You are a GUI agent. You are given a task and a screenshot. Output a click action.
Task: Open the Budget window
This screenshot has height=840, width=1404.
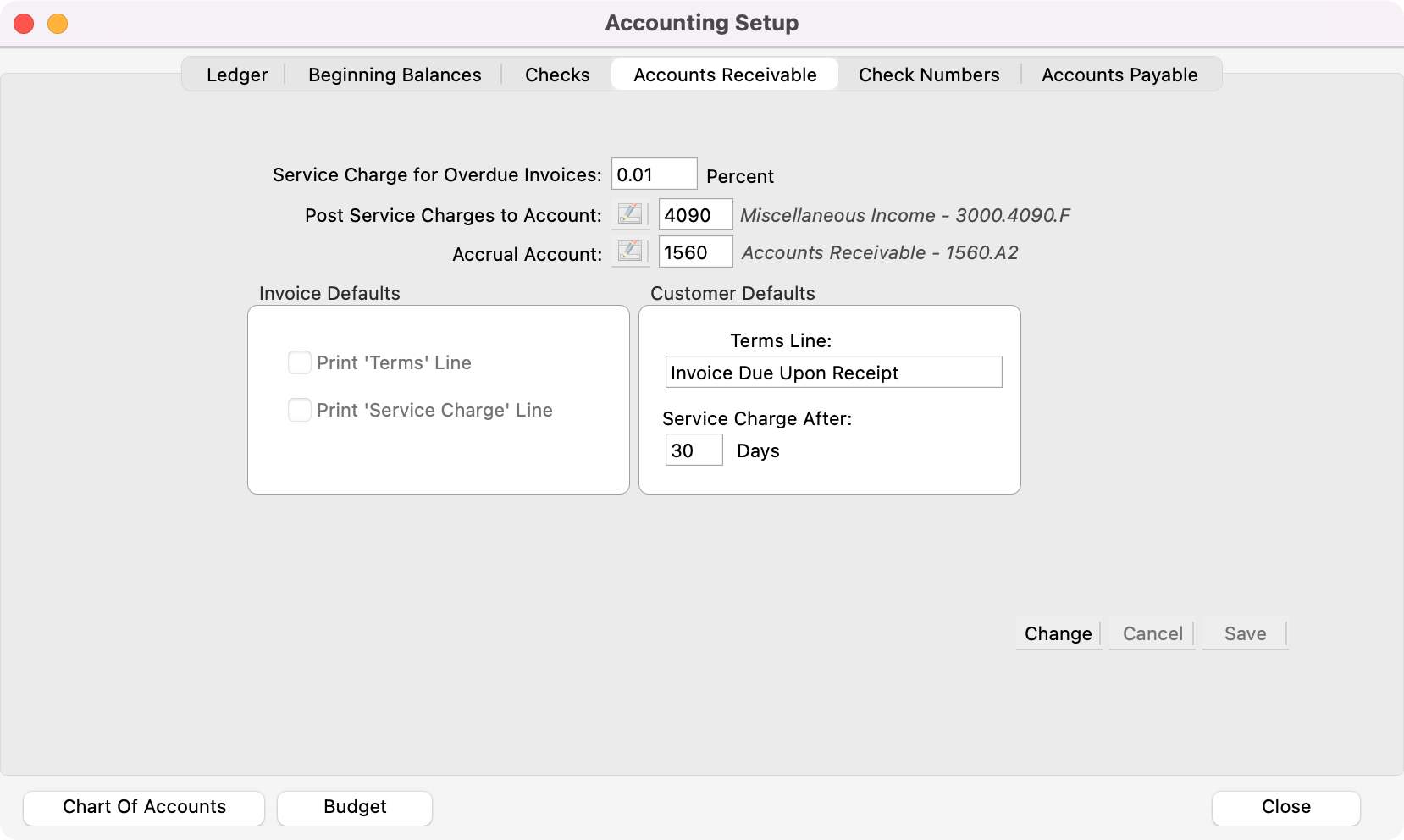[x=355, y=807]
